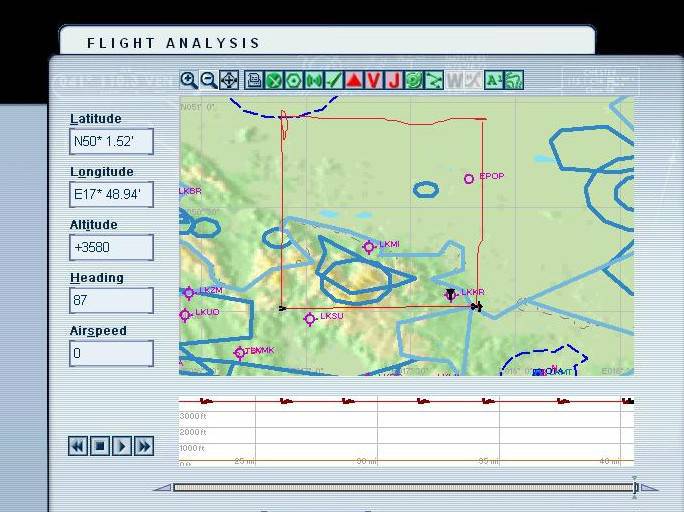Toggle Victor airways (red V icon)
The image size is (684, 512).
[x=374, y=80]
